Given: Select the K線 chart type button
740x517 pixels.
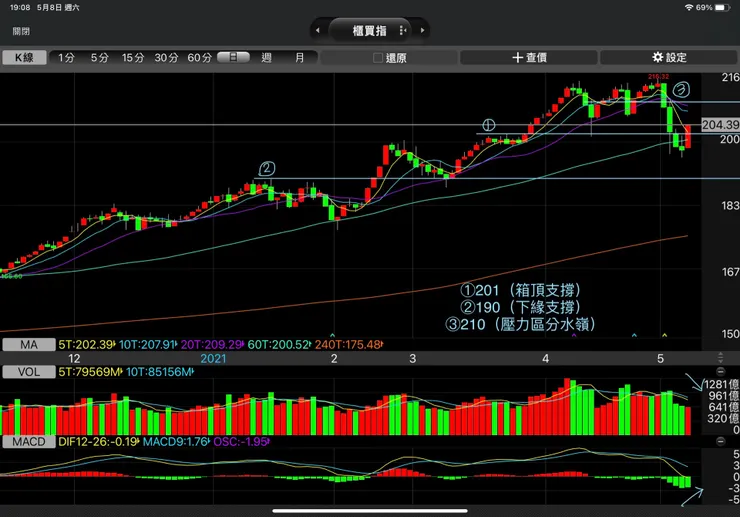Looking at the screenshot, I should point(25,58).
